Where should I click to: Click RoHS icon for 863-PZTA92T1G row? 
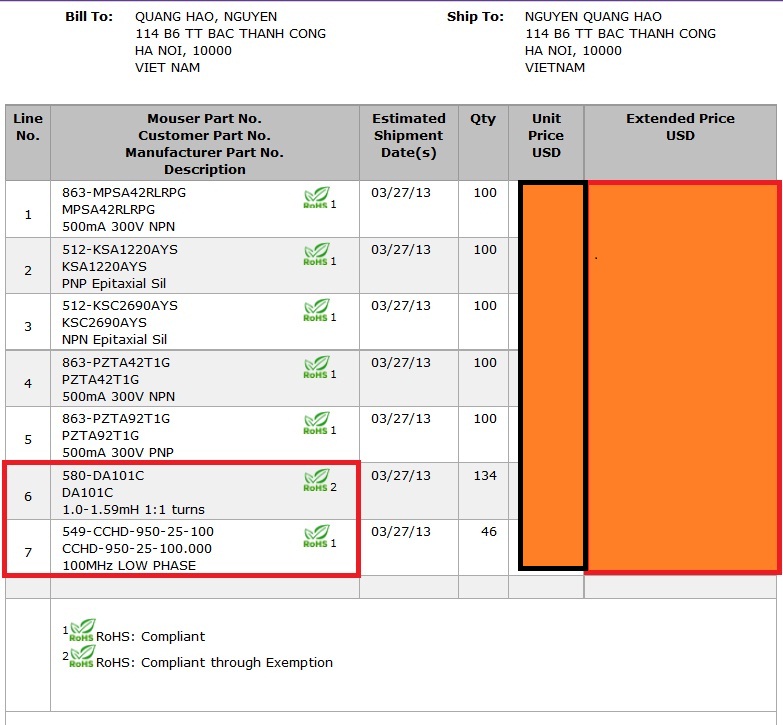click(x=317, y=423)
